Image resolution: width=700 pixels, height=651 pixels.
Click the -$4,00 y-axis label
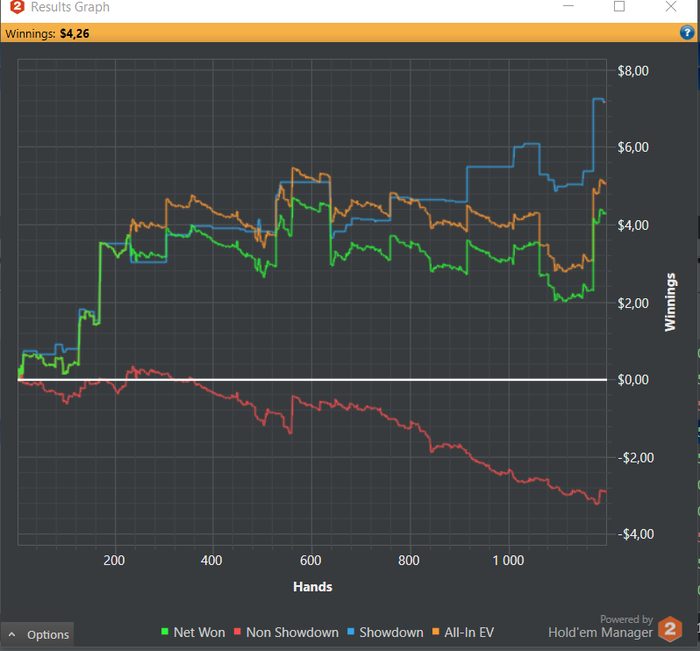(636, 534)
